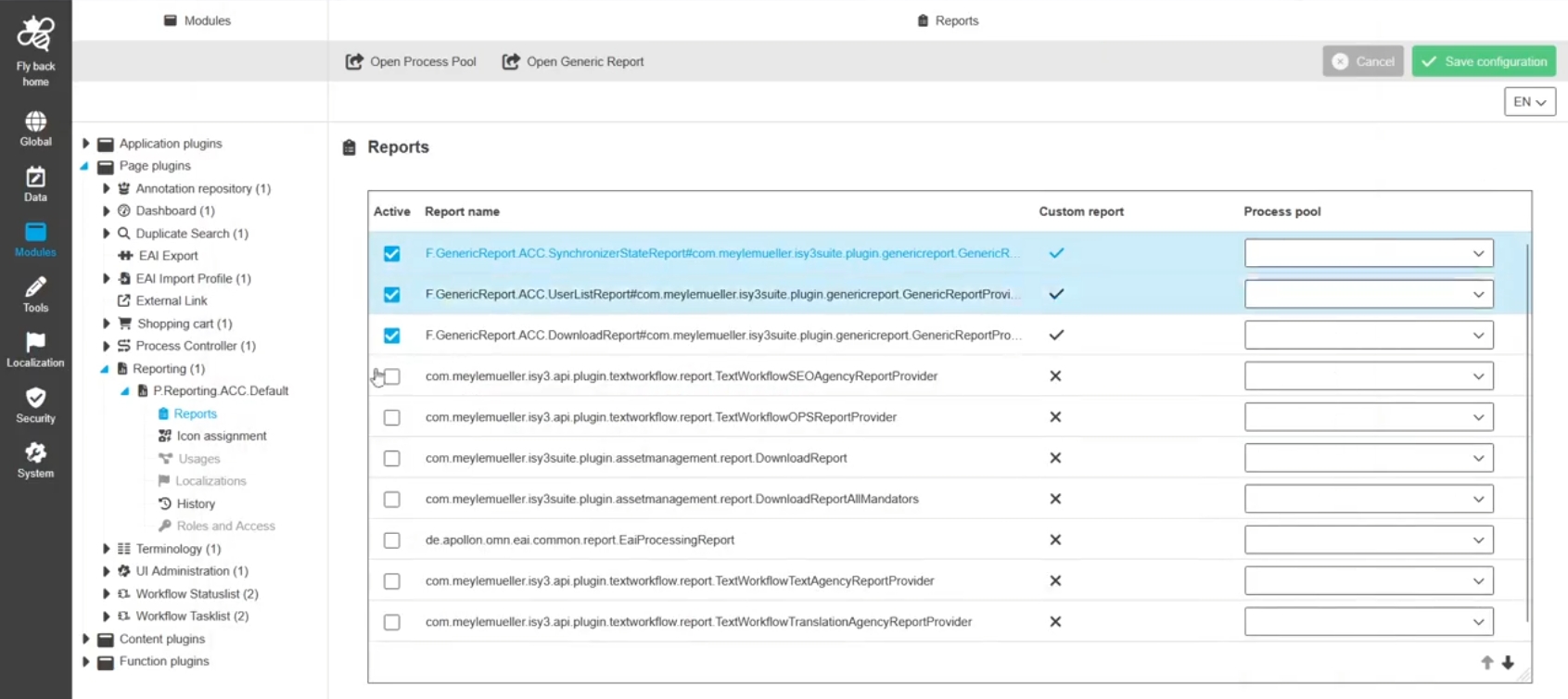Click the Save configuration button
Image resolution: width=1568 pixels, height=699 pixels.
tap(1484, 61)
